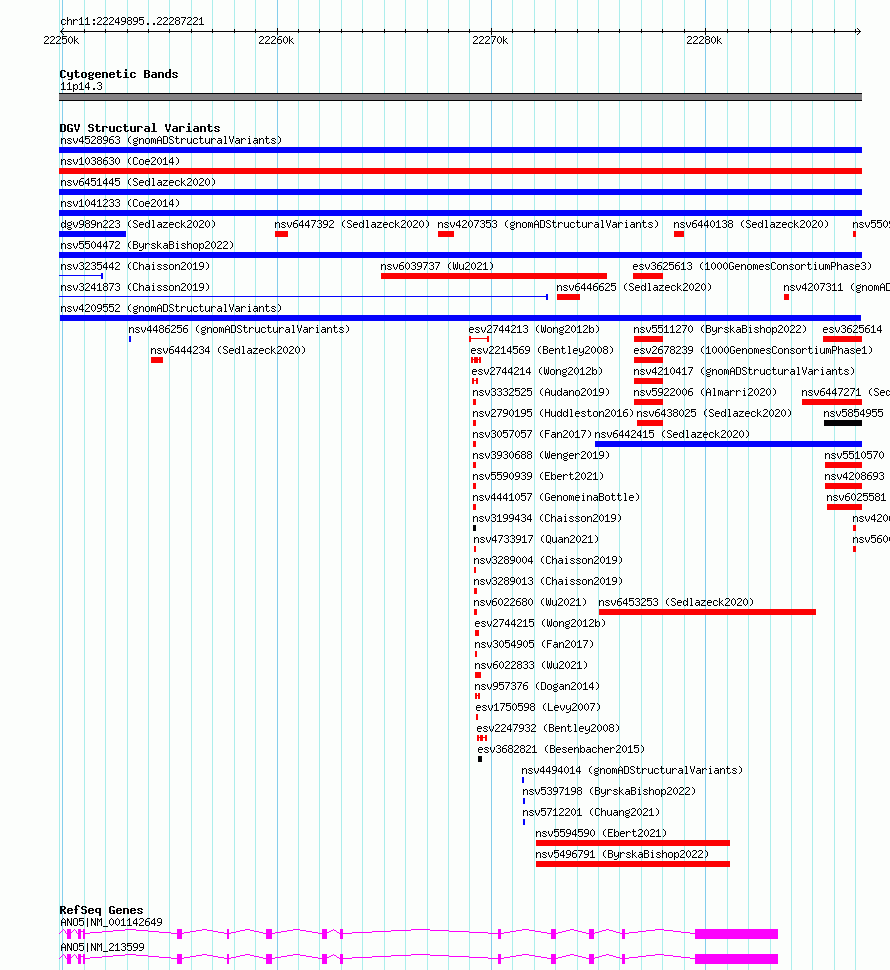890x970 pixels.
Task: Click the nsv6446625 (Sedlazeck2020) label
Action: (634, 288)
